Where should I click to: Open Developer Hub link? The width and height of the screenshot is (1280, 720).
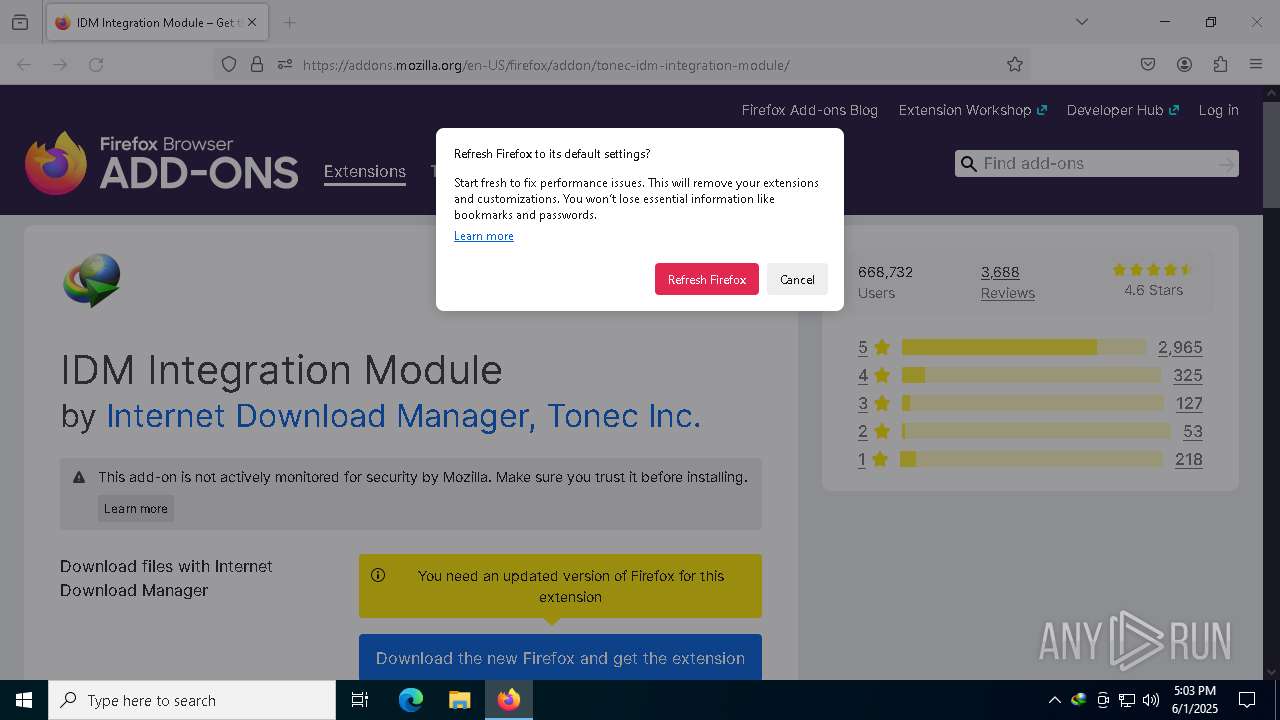(1123, 110)
